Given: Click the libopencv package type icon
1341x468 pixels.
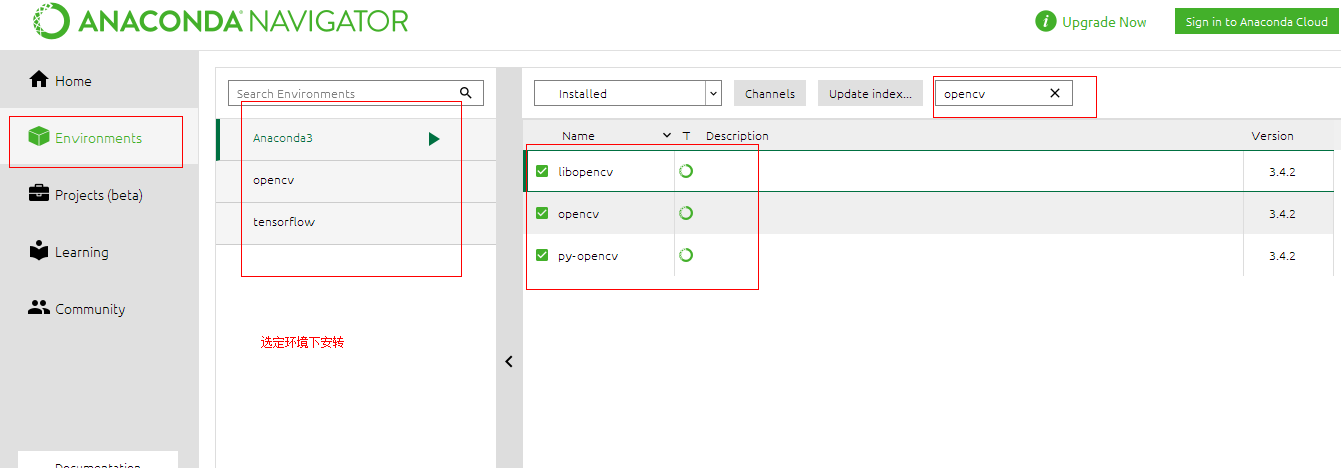Looking at the screenshot, I should coord(686,171).
